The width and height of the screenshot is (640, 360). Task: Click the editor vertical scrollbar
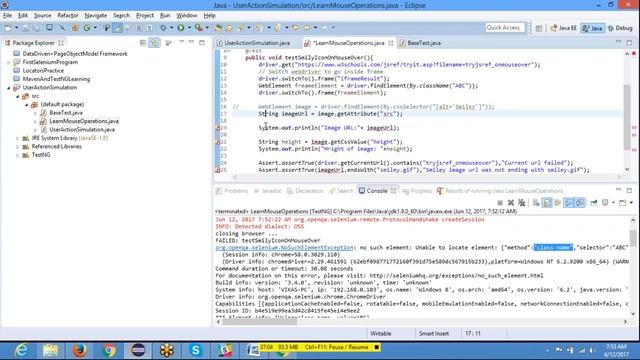pyautogui.click(x=627, y=118)
